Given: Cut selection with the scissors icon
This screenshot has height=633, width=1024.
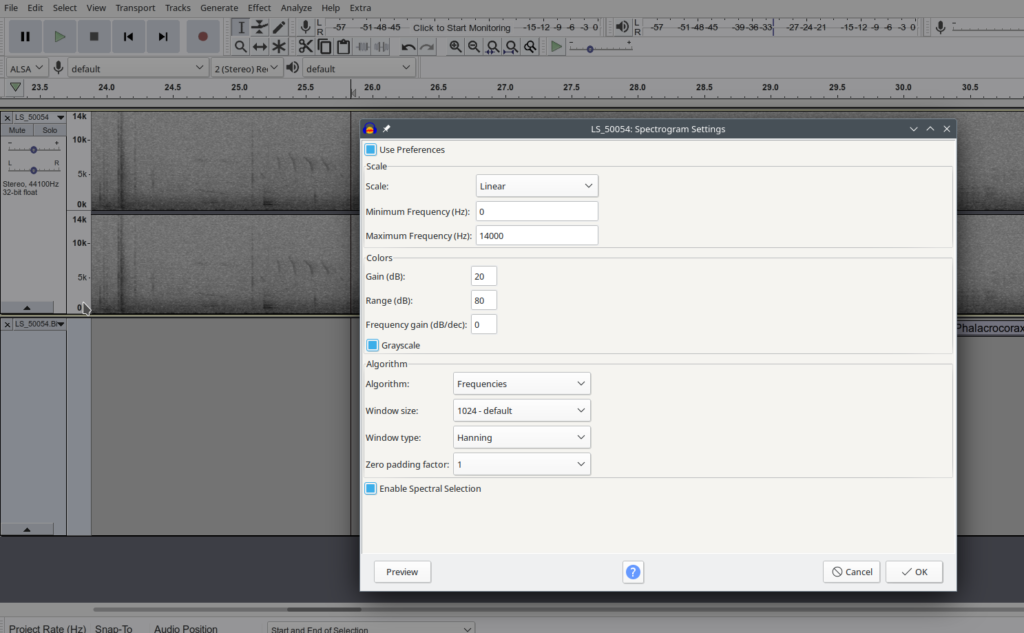Looking at the screenshot, I should (305, 46).
